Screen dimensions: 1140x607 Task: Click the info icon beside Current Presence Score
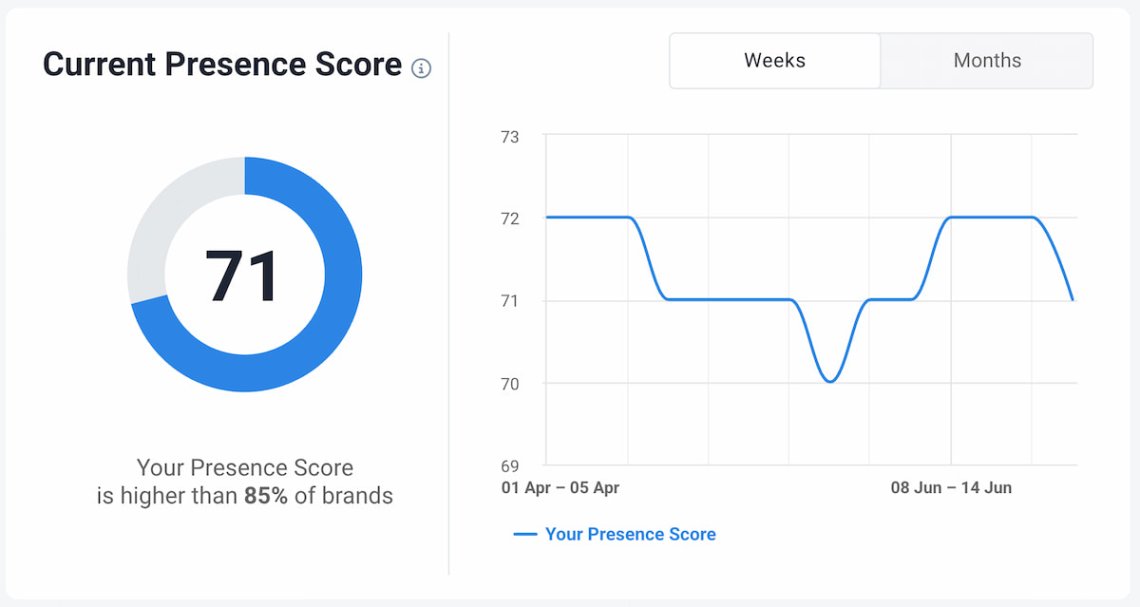tap(421, 68)
